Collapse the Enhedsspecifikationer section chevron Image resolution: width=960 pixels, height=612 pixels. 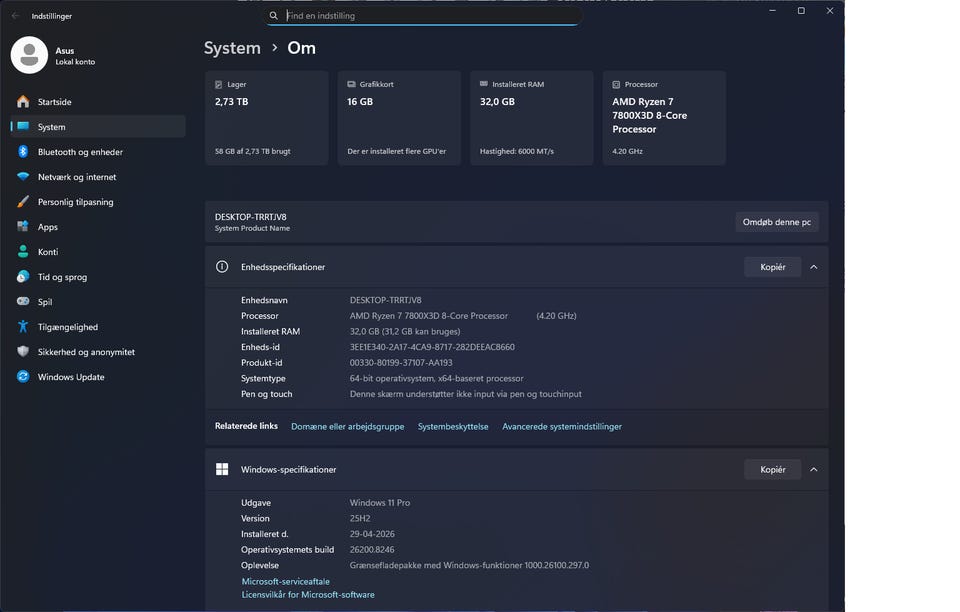tap(814, 267)
